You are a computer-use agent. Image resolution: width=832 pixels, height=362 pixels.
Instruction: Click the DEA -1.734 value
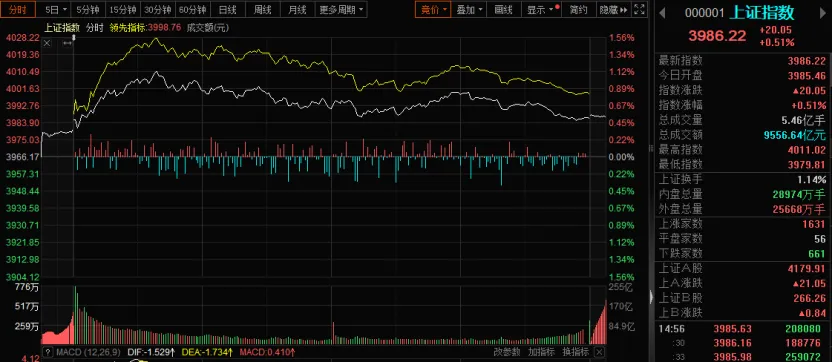pyautogui.click(x=207, y=352)
